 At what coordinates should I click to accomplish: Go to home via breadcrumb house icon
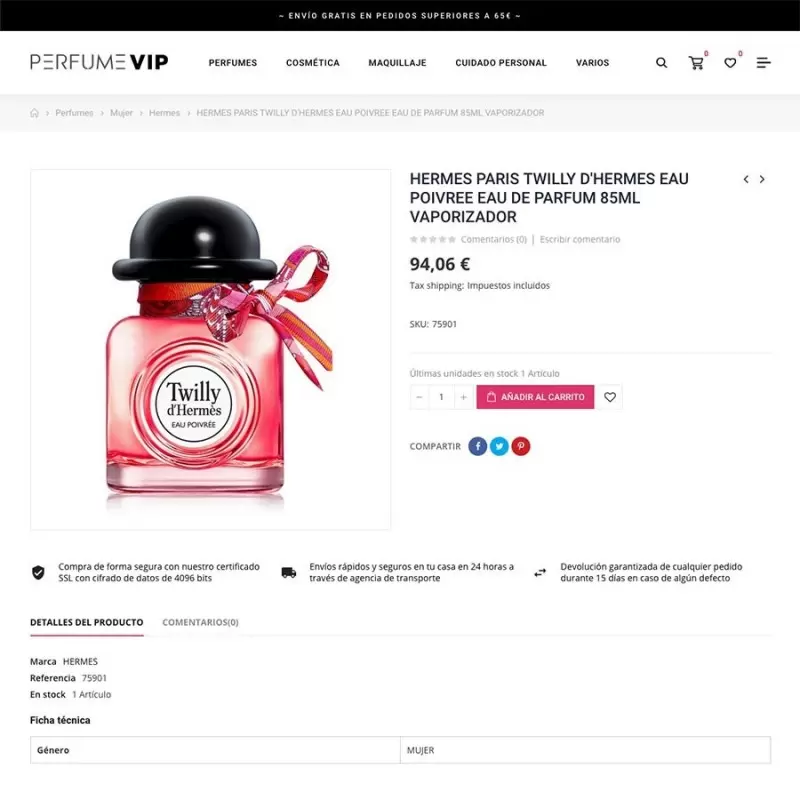[34, 113]
